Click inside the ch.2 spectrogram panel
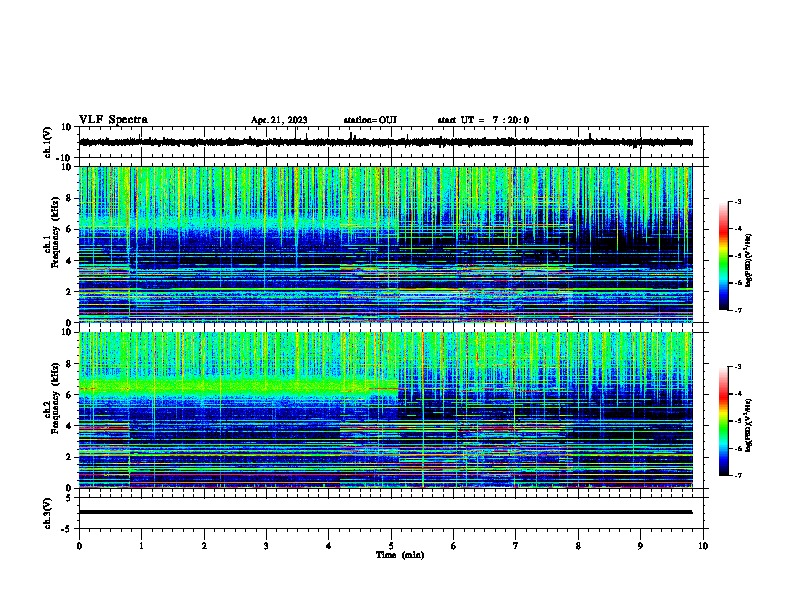 point(386,410)
